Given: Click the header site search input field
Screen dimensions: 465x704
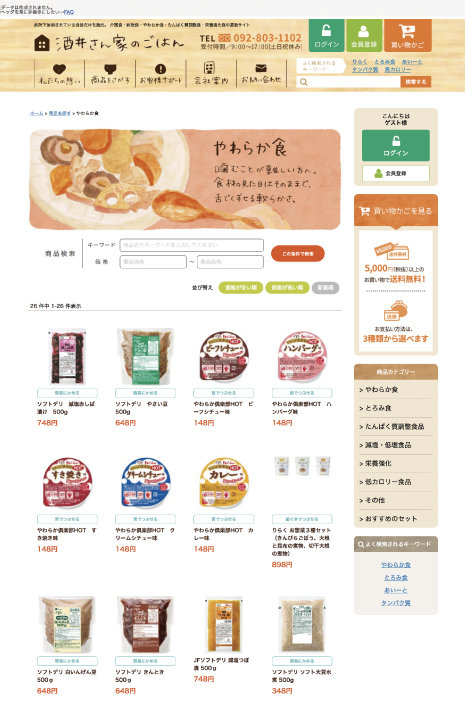Looking at the screenshot, I should point(348,82).
